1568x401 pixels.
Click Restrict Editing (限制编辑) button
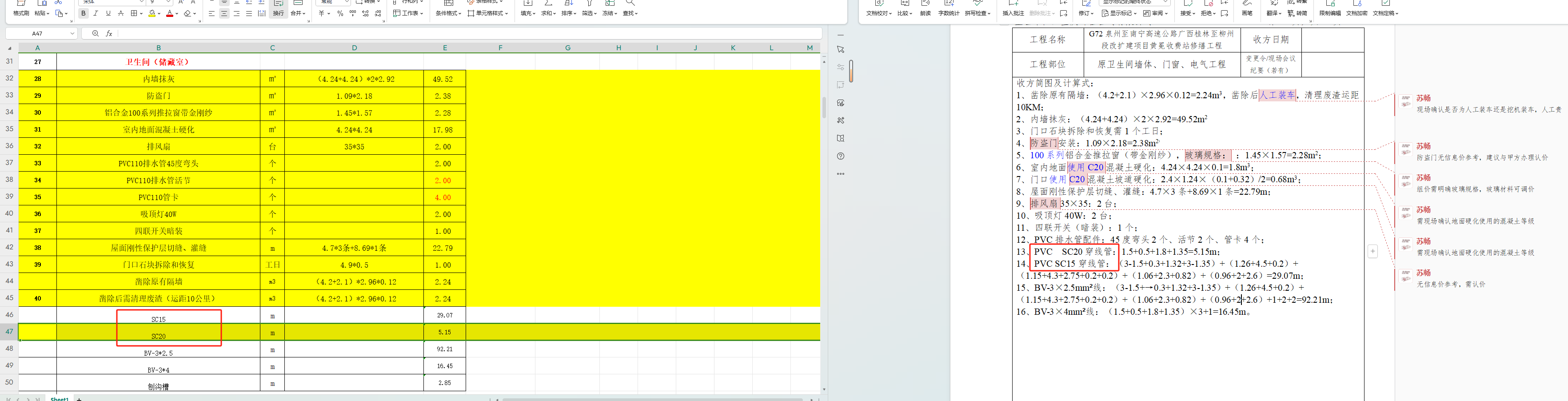(x=1330, y=8)
